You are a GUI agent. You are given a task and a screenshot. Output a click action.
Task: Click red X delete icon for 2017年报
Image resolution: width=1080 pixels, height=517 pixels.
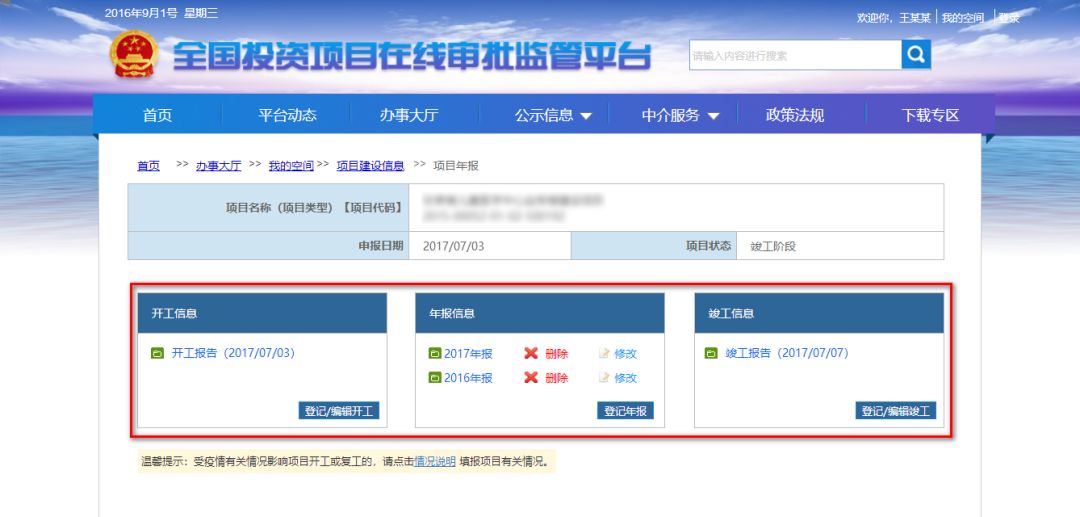point(531,353)
